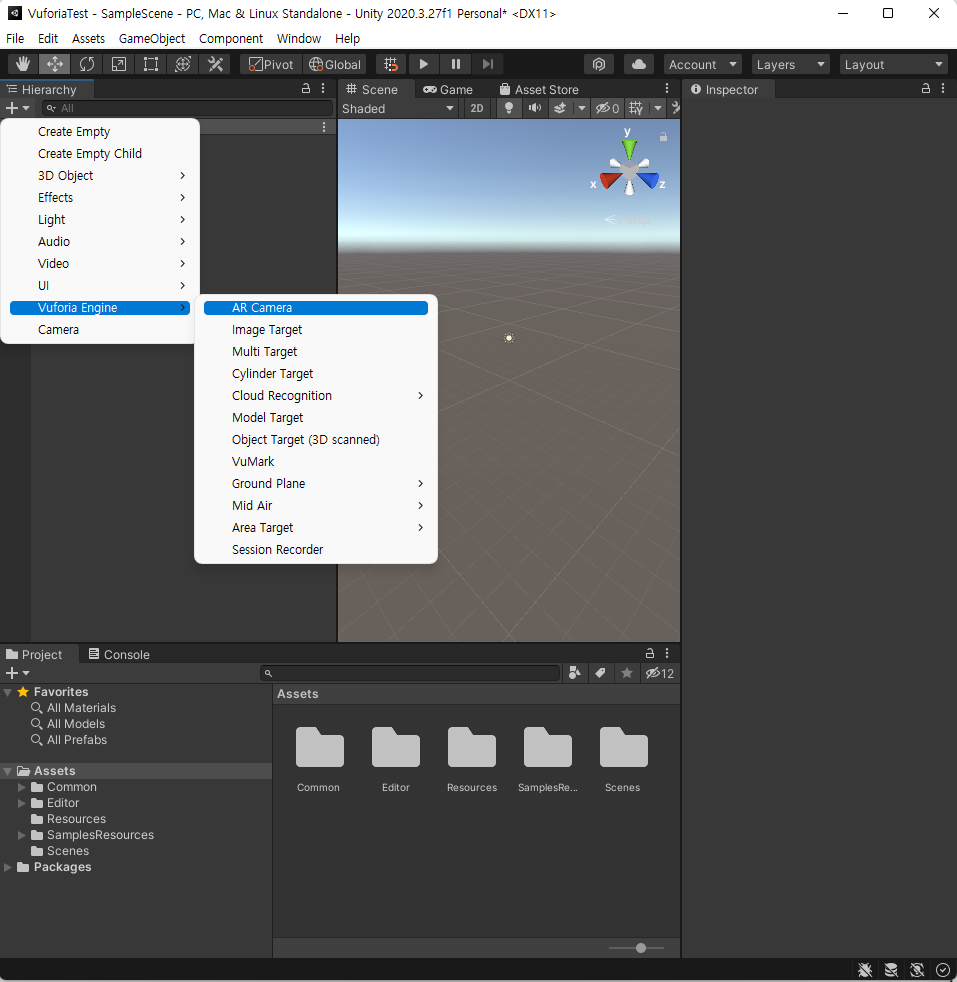Image resolution: width=957 pixels, height=982 pixels.
Task: Expand Cloud Recognition submenu
Action: (316, 396)
